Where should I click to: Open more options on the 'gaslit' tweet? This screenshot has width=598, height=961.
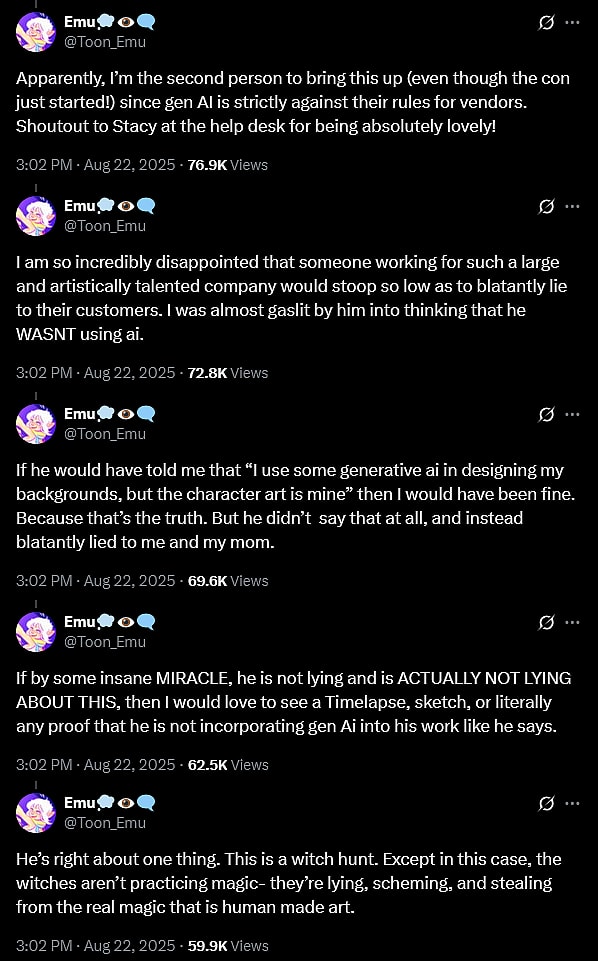tap(572, 207)
